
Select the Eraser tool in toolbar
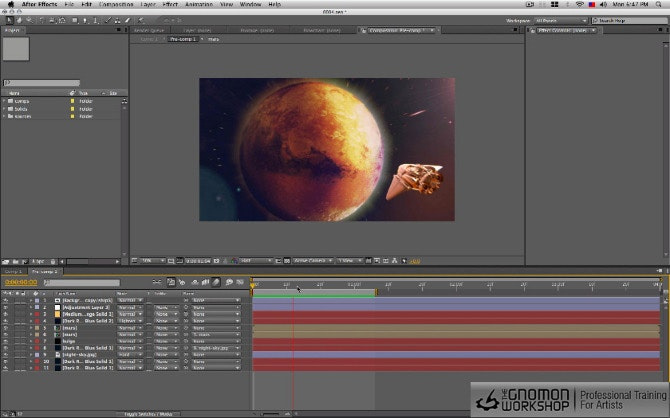[x=127, y=20]
